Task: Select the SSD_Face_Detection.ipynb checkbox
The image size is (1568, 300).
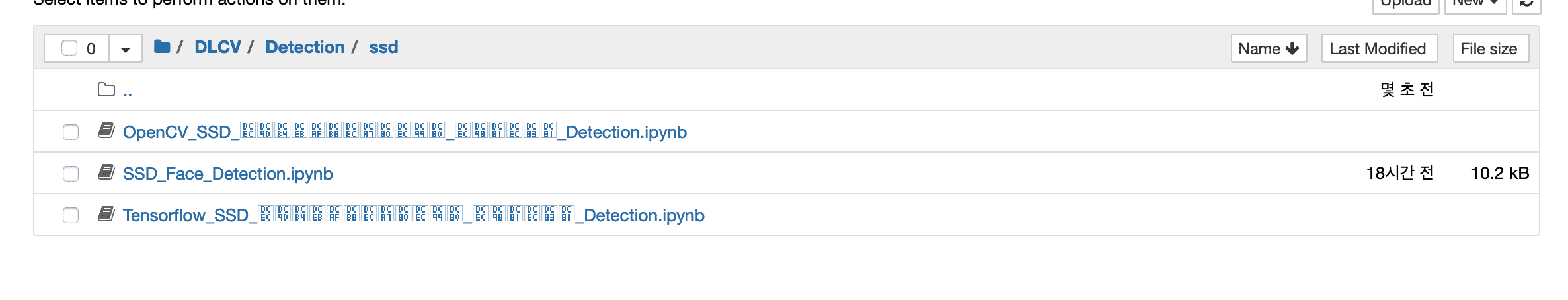Action: (x=71, y=174)
